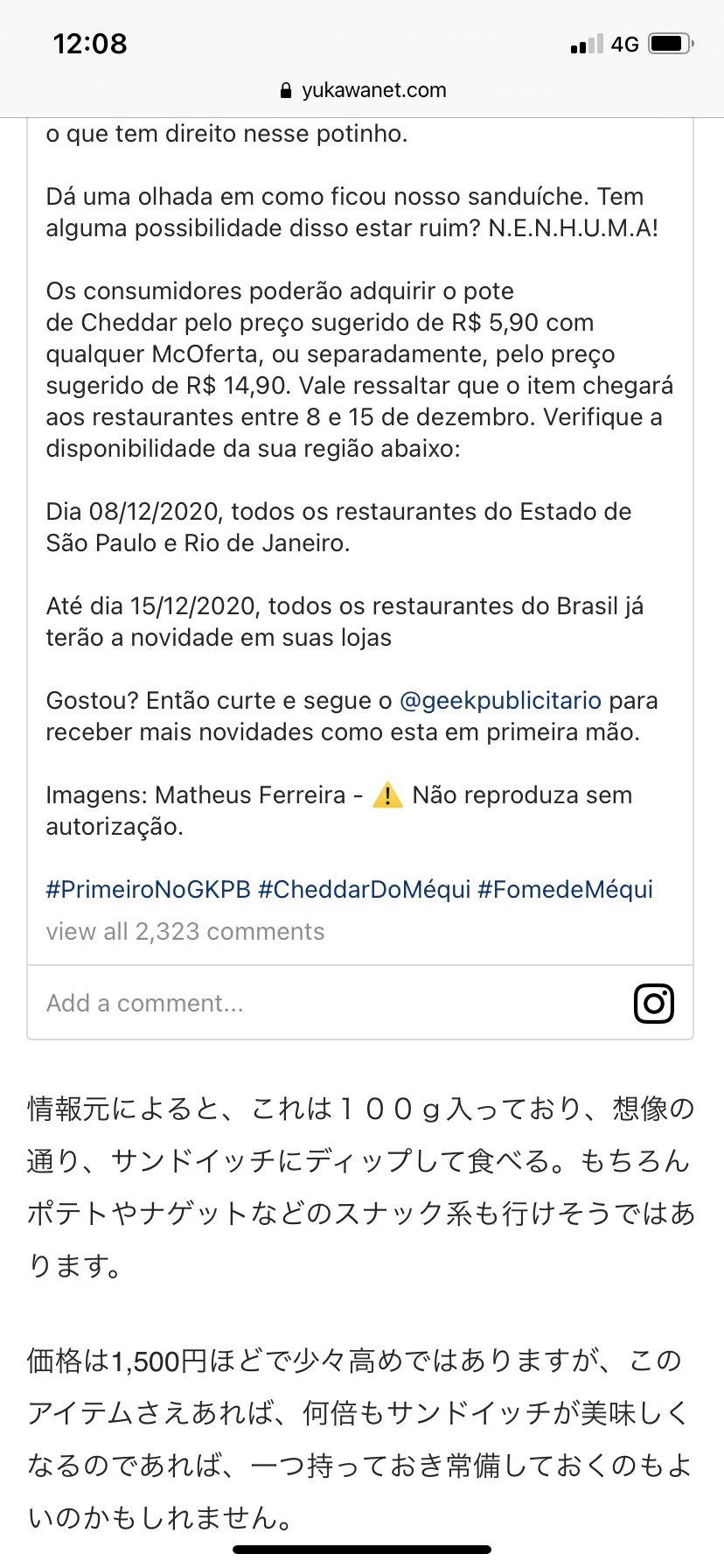Tap the cellular signal bars icon

[x=586, y=44]
